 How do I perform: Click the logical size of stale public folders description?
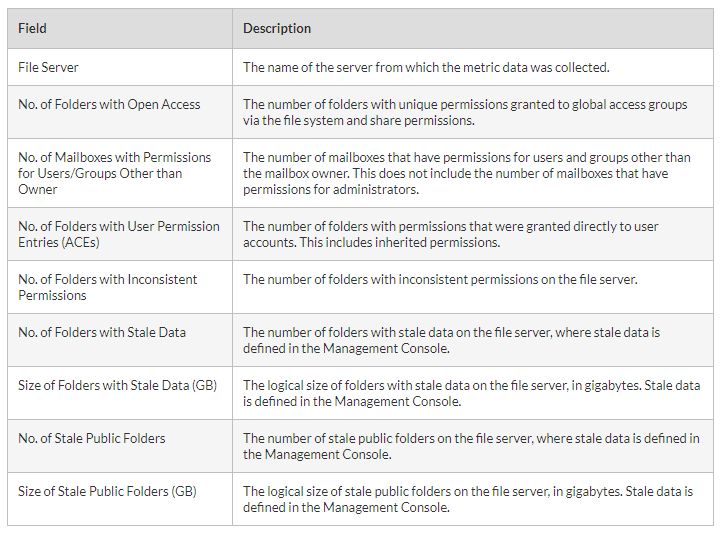[467, 499]
